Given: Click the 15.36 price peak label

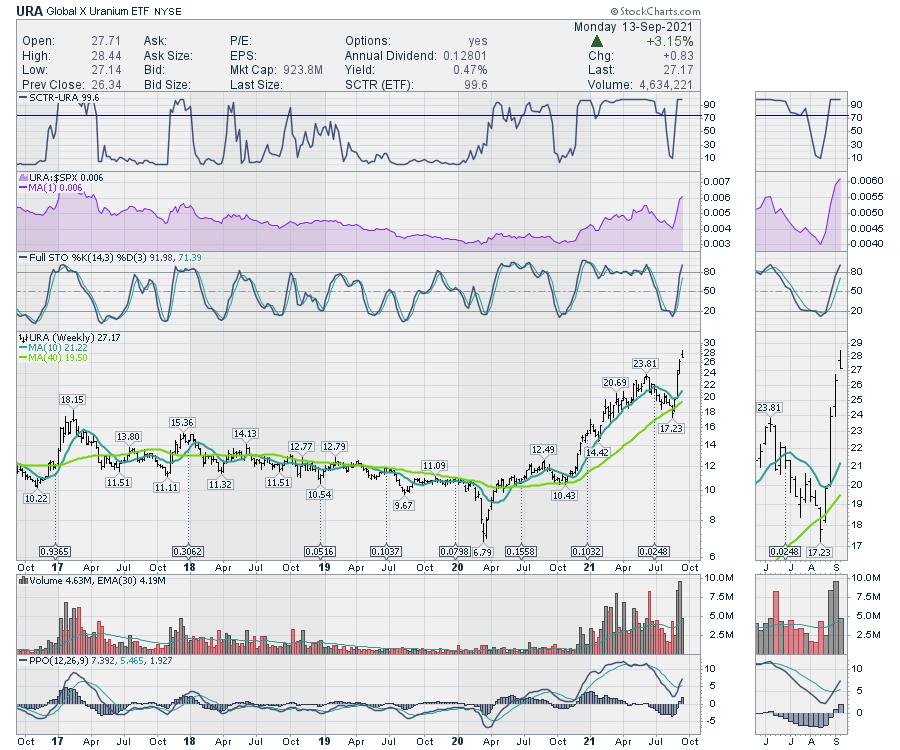Looking at the screenshot, I should [182, 422].
